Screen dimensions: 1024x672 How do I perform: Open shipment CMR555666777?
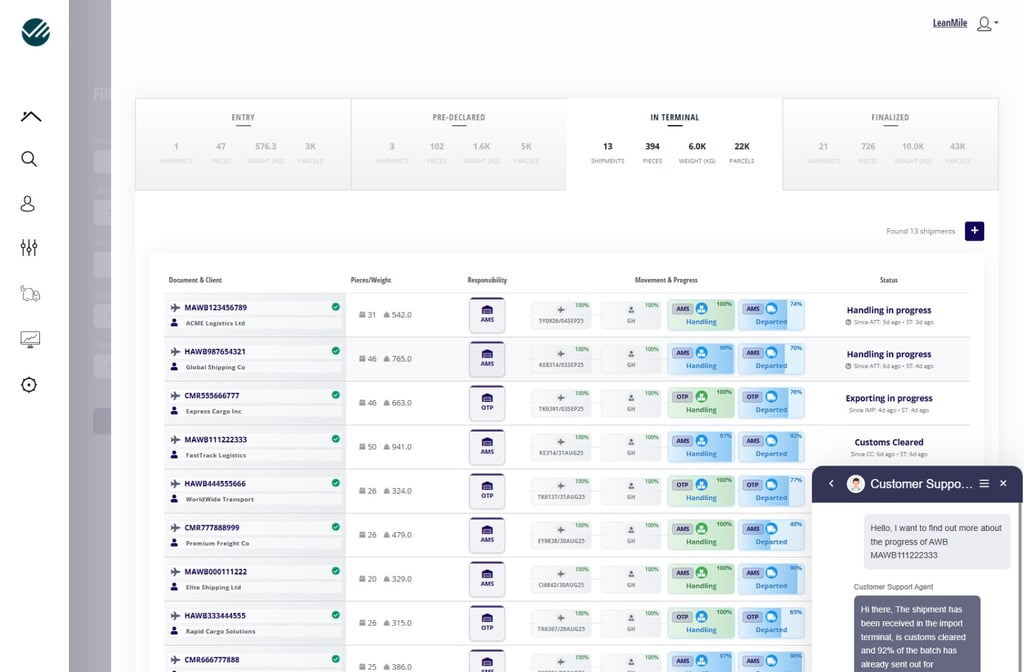point(212,396)
